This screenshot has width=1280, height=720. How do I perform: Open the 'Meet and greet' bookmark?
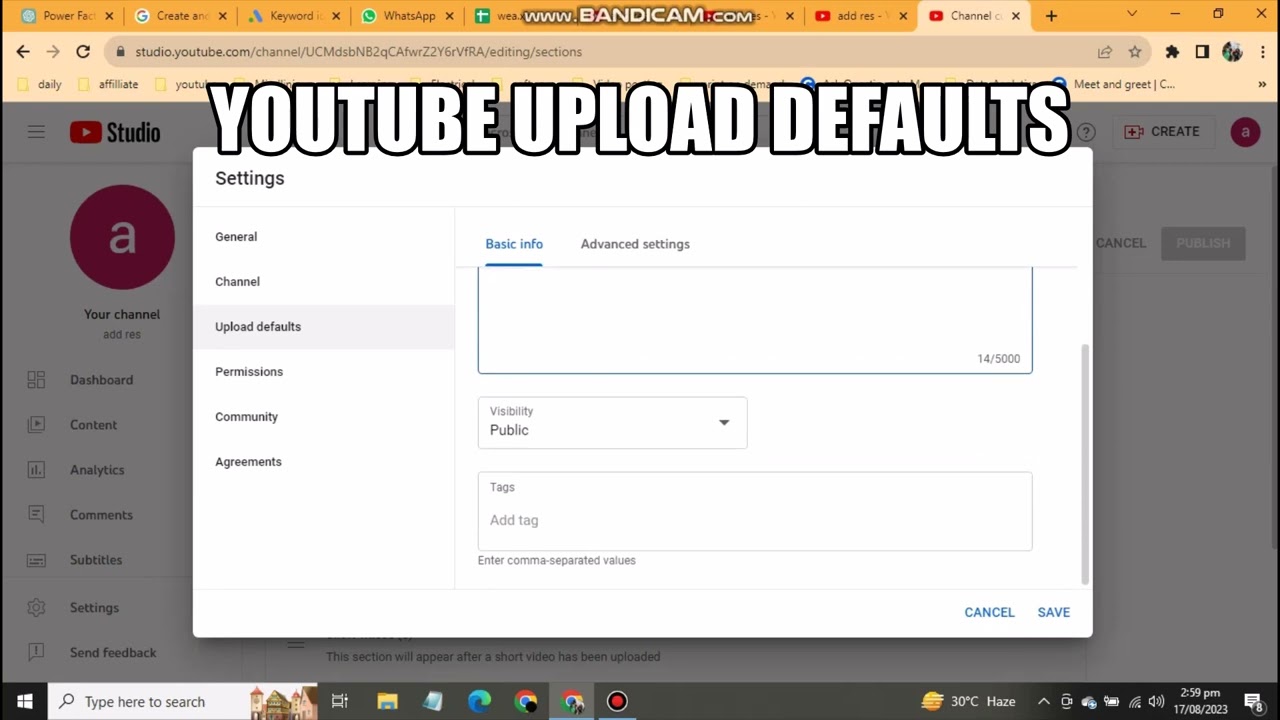point(1113,85)
